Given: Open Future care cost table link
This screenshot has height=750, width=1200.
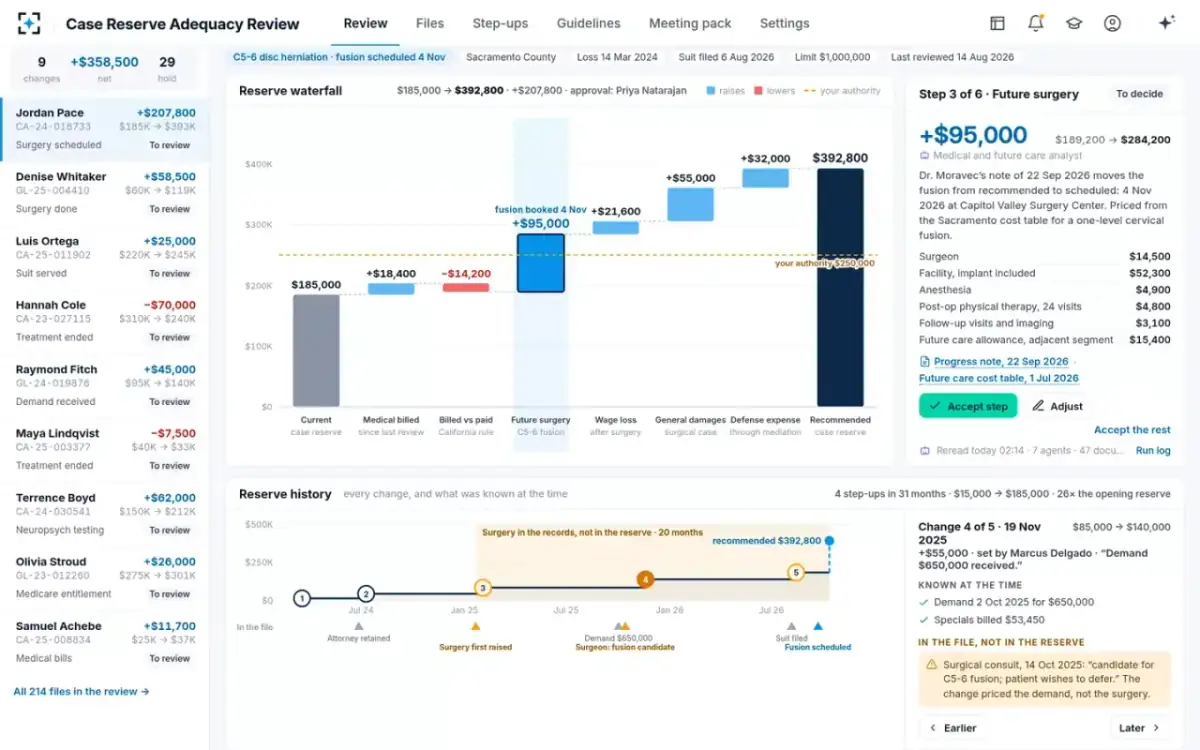Looking at the screenshot, I should coord(999,379).
